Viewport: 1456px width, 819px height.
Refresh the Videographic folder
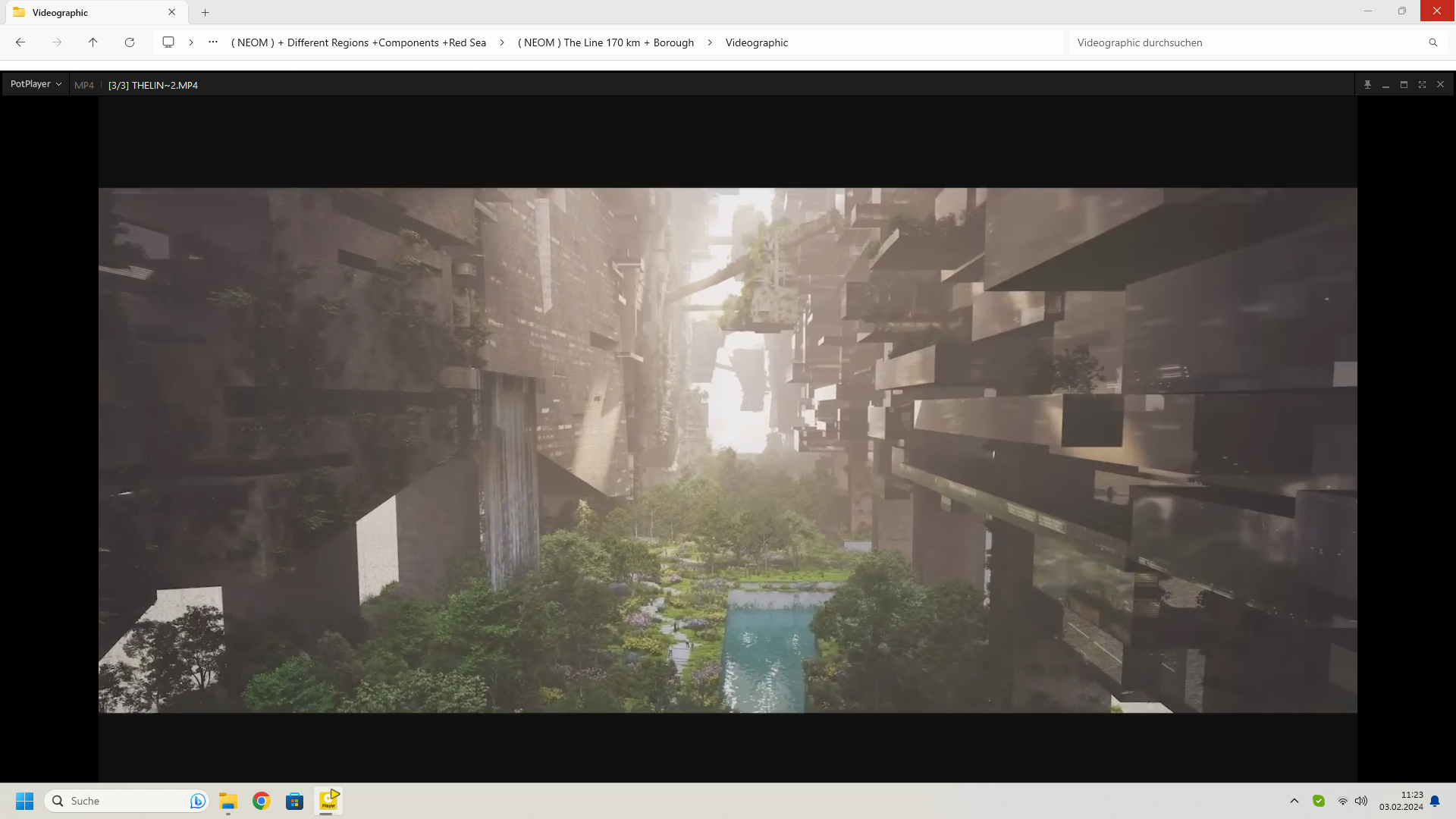[x=130, y=42]
